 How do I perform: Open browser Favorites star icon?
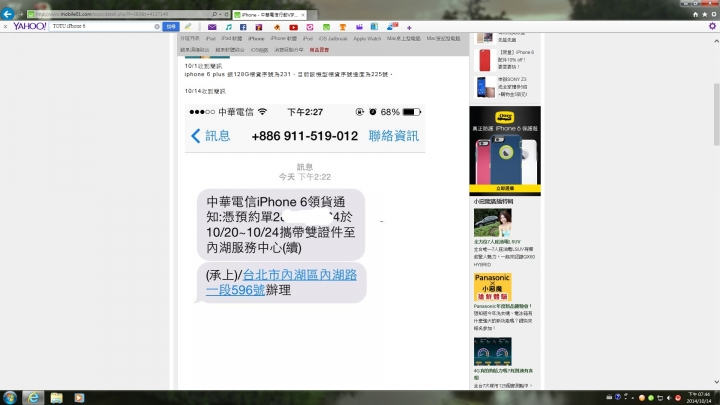coord(704,15)
